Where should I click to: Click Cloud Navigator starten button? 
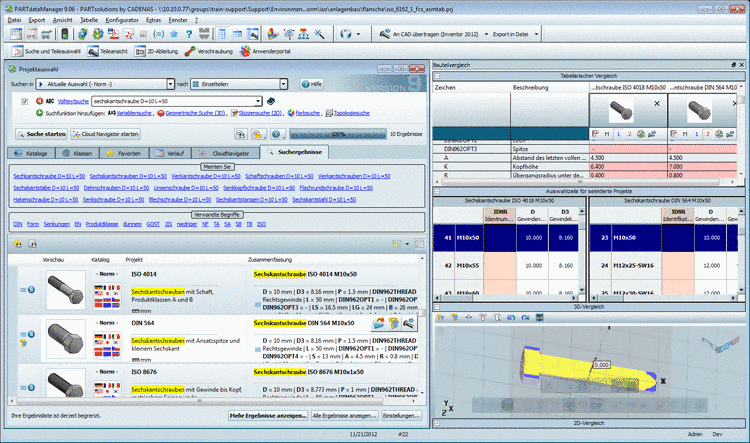tap(106, 134)
